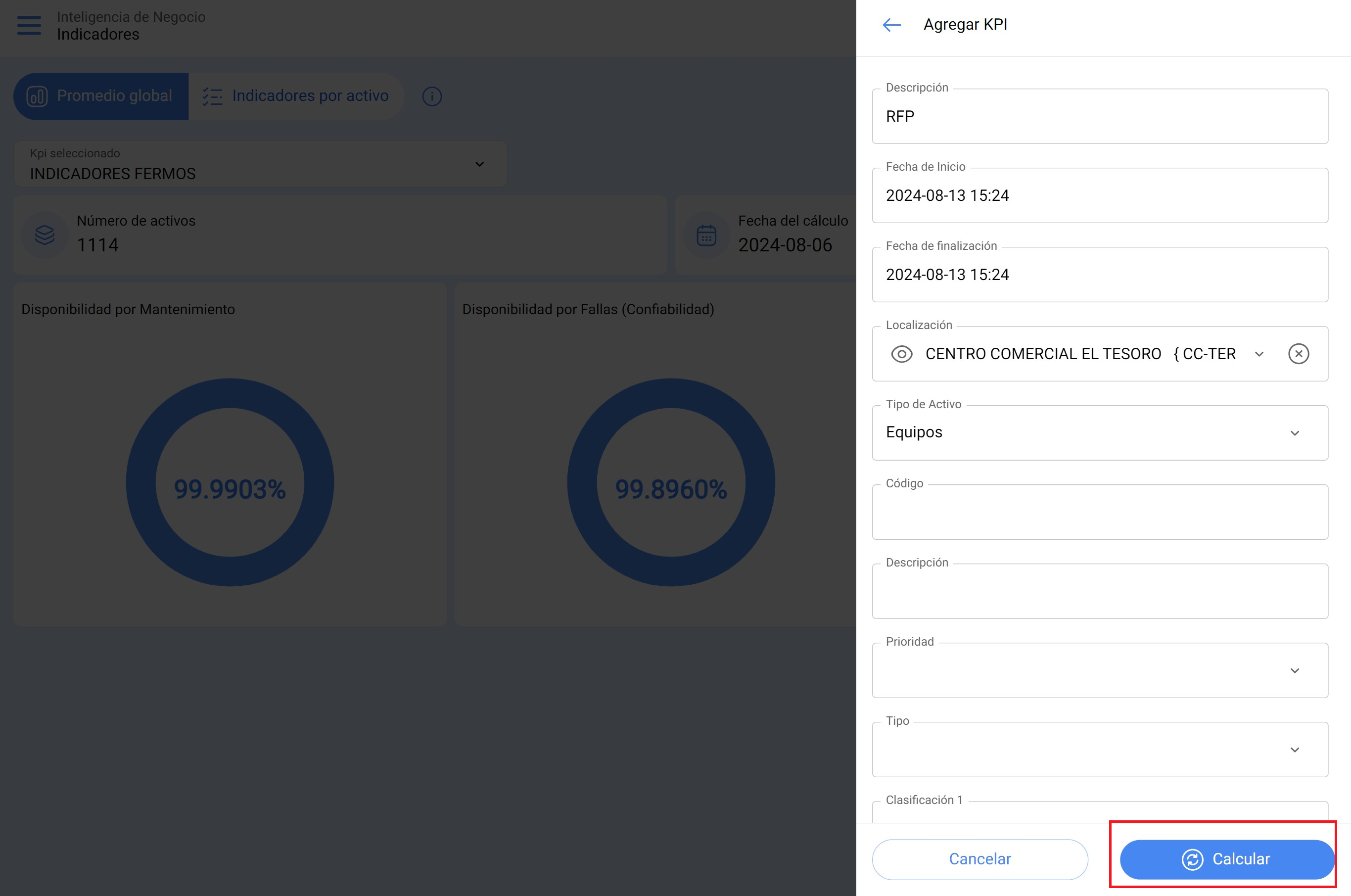Click the 99.9903% value
1351x896 pixels.
(x=230, y=489)
